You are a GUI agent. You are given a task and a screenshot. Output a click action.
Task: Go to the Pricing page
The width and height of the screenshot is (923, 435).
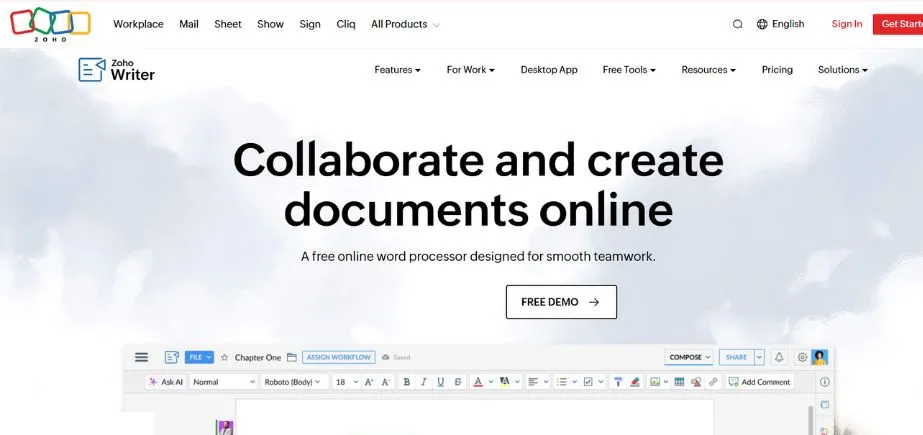click(x=777, y=69)
